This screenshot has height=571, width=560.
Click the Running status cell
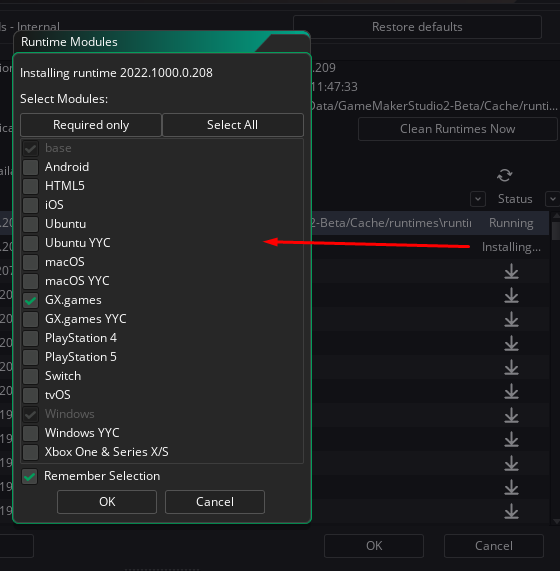pos(511,223)
